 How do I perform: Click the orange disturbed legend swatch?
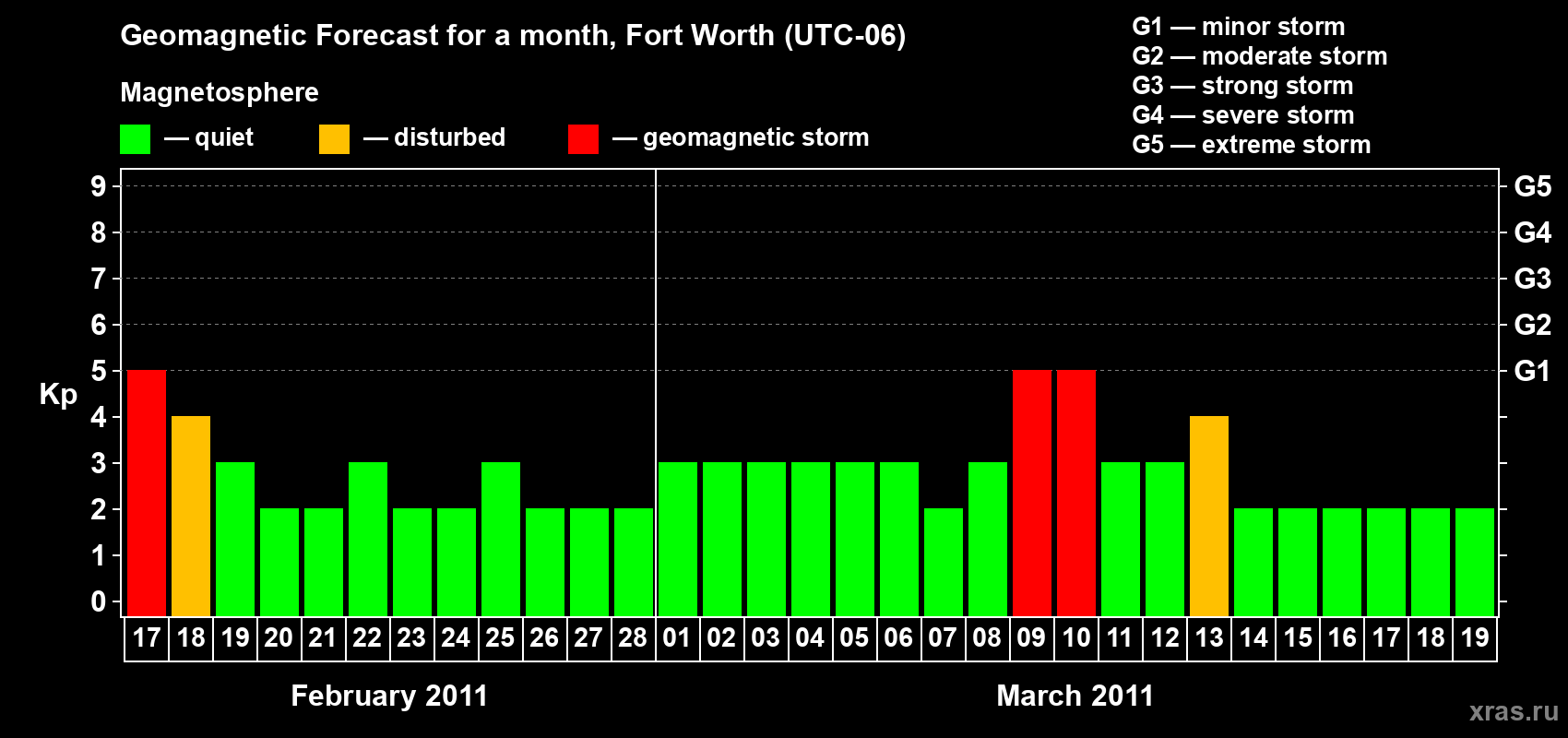tap(334, 139)
